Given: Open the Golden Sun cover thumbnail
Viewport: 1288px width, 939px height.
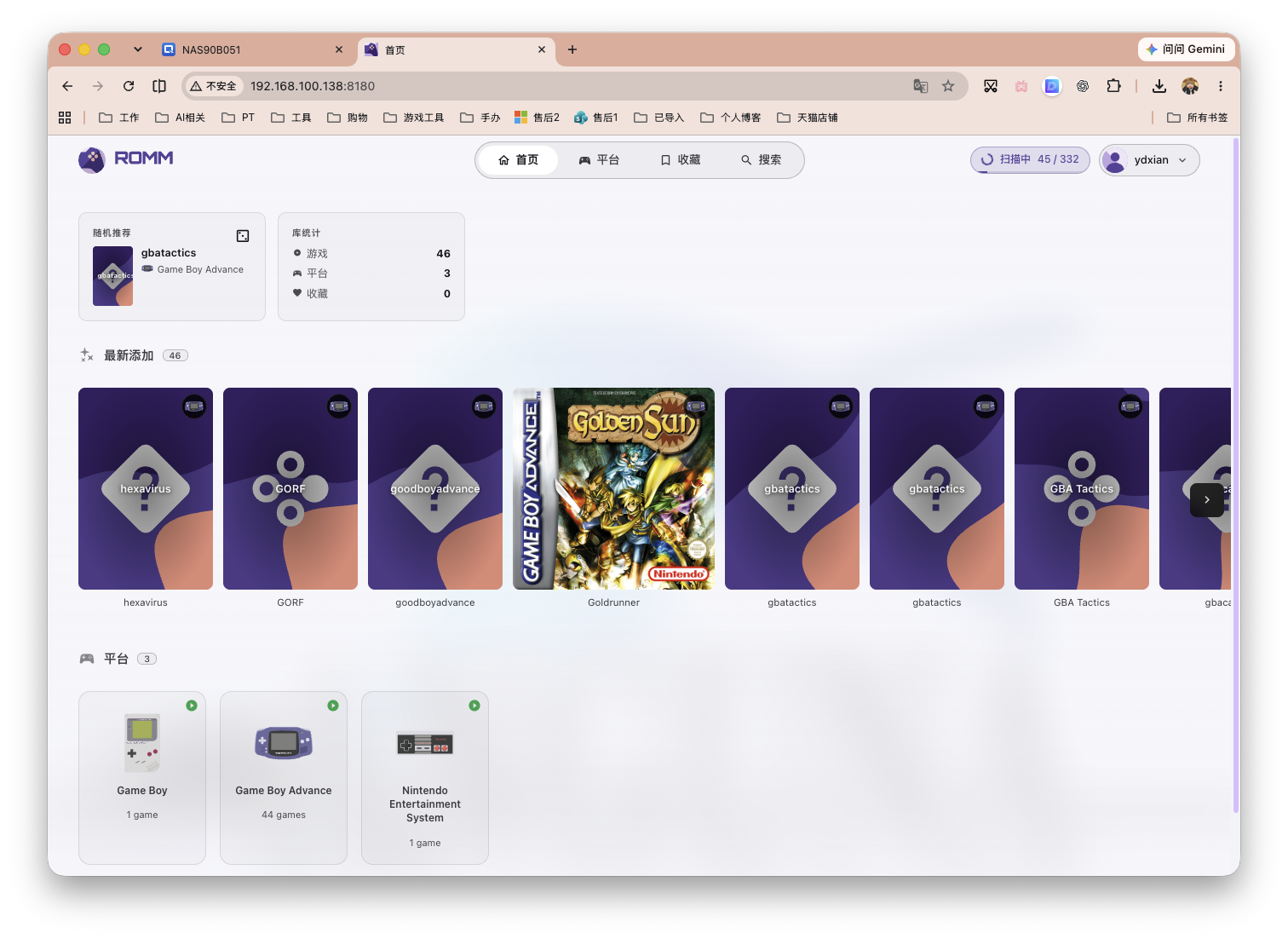Looking at the screenshot, I should pyautogui.click(x=613, y=488).
